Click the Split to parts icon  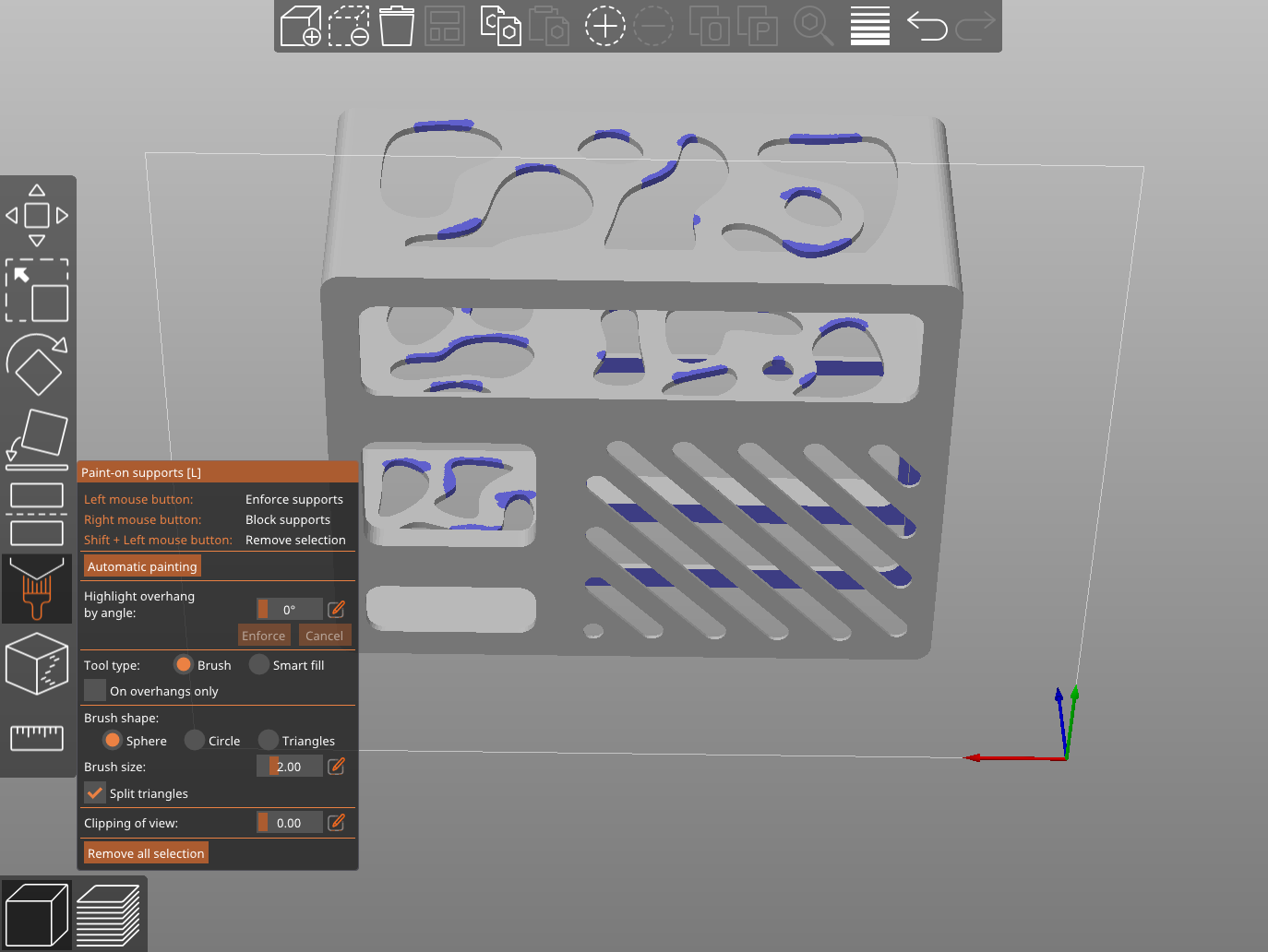tap(758, 26)
